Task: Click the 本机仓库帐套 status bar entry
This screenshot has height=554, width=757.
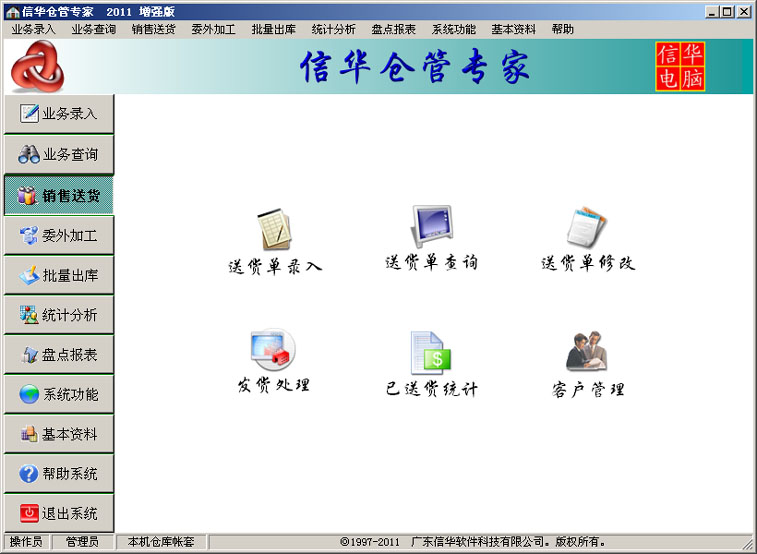Action: click(161, 542)
